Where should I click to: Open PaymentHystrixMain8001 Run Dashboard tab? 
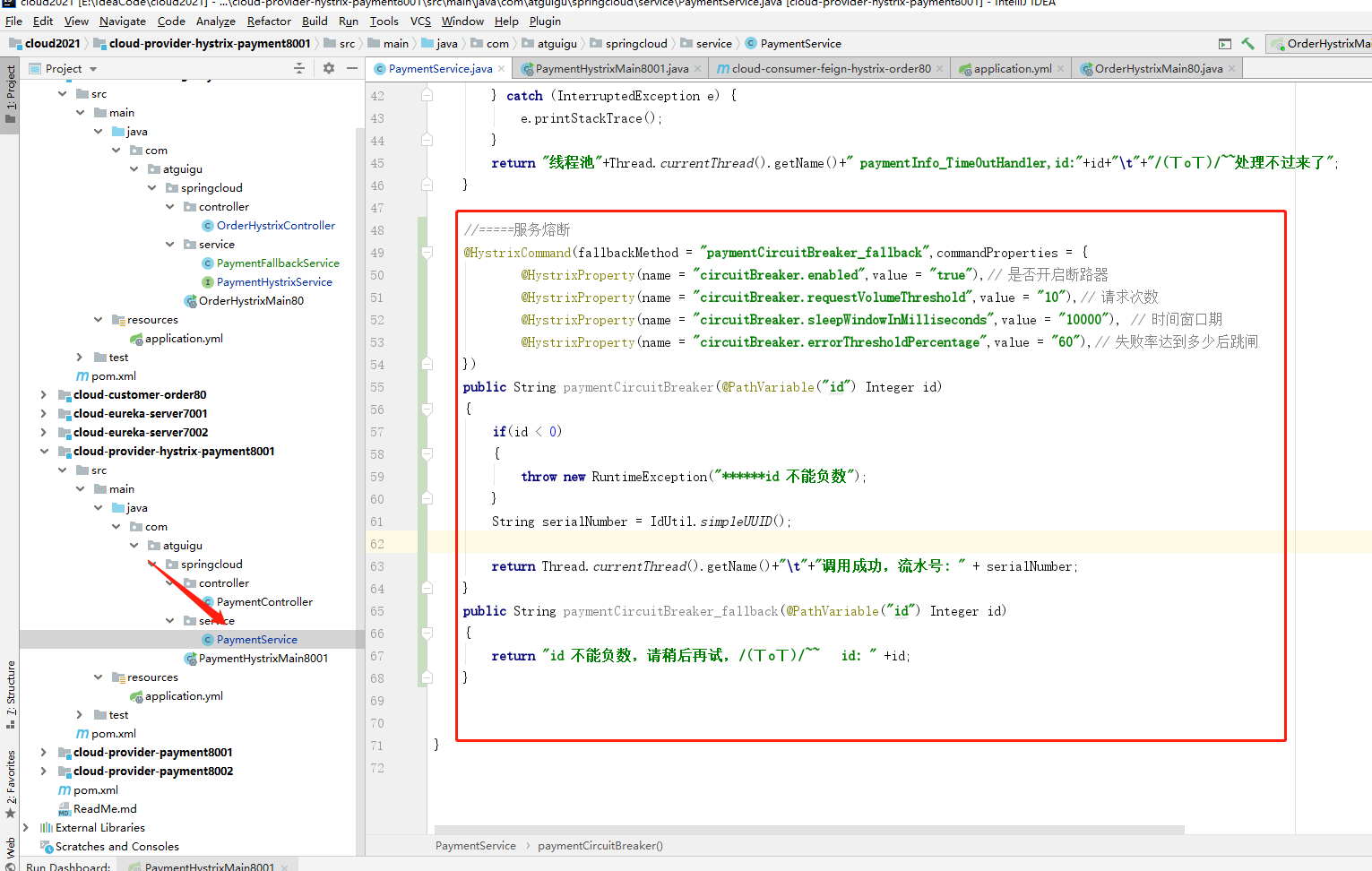(210, 867)
